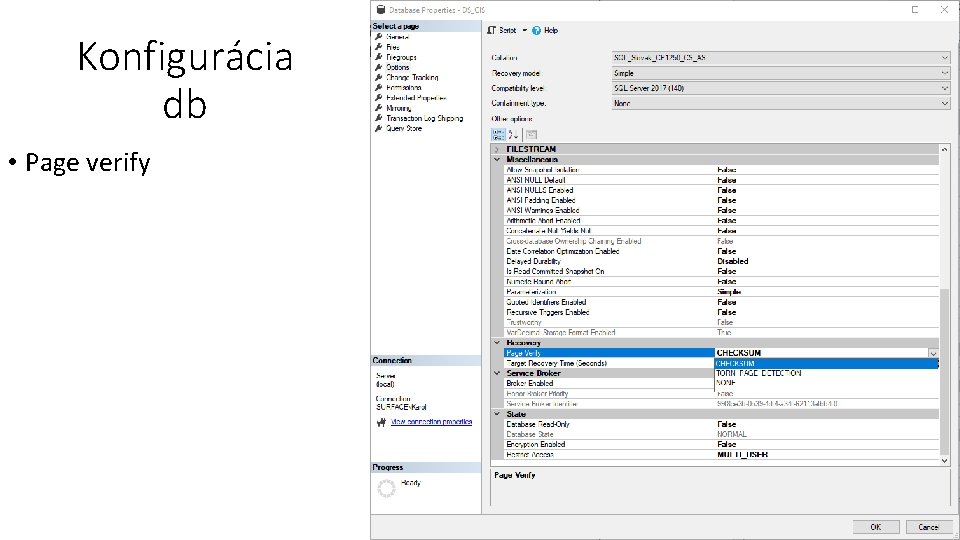Choose TORN_PAGE_DETECTION from Page Verify list
Screen dimensions: 960x540
(827, 373)
